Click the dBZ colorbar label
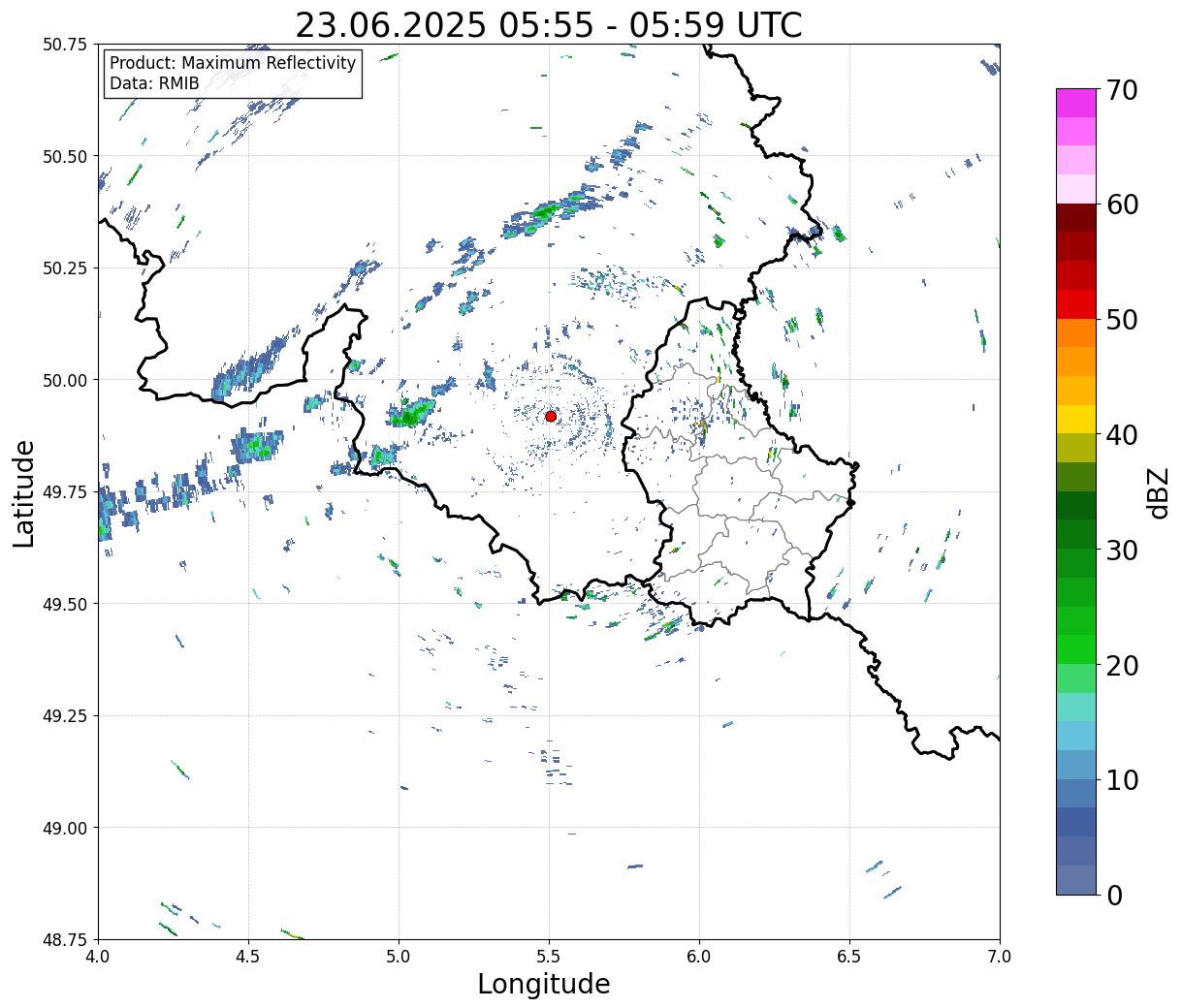1182x1008 pixels. click(1158, 492)
